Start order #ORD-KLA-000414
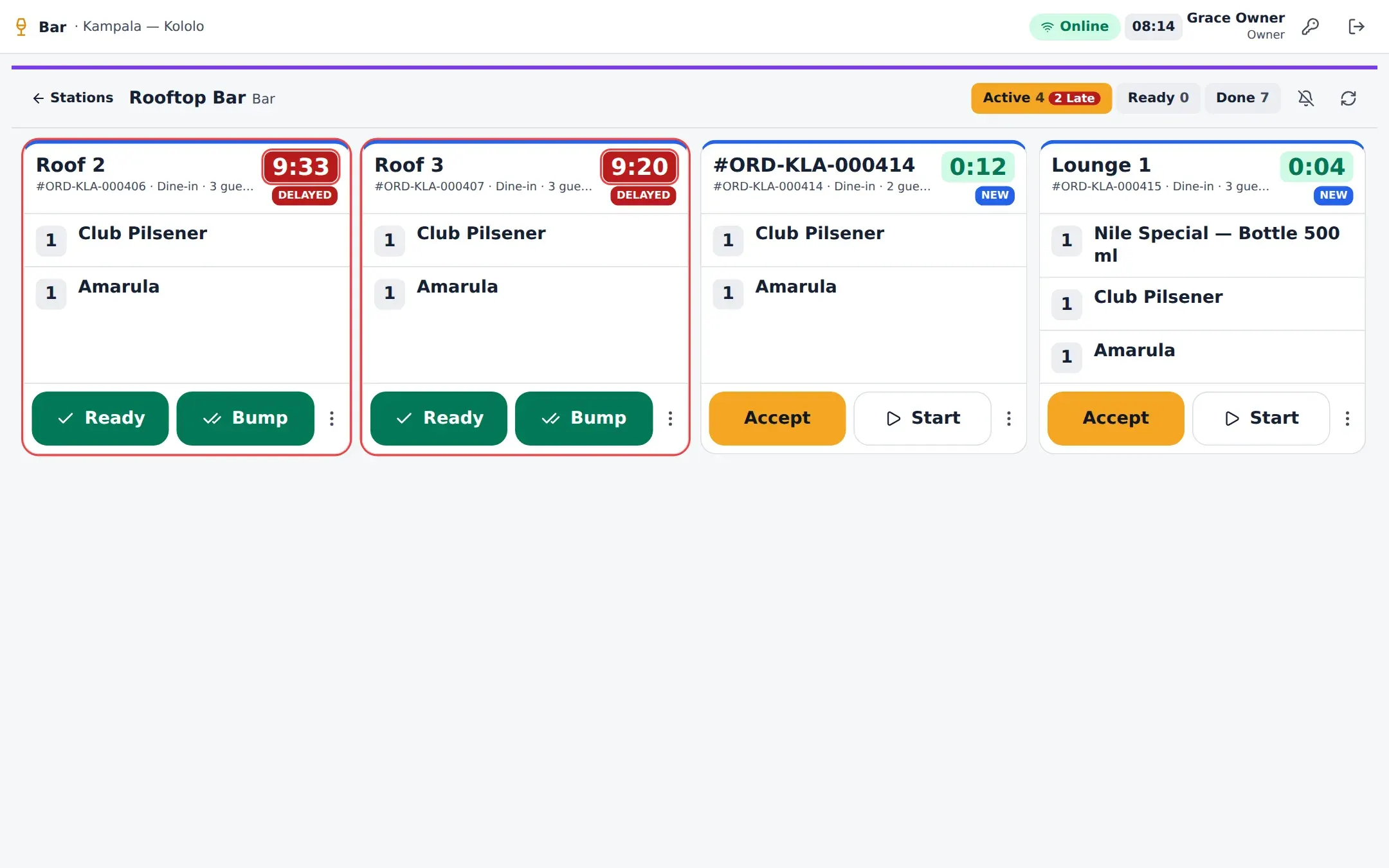This screenshot has height=868, width=1389. pos(922,419)
